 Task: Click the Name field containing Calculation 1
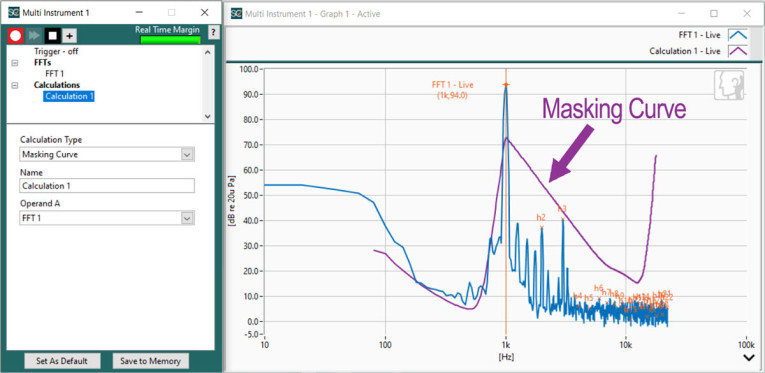click(107, 186)
